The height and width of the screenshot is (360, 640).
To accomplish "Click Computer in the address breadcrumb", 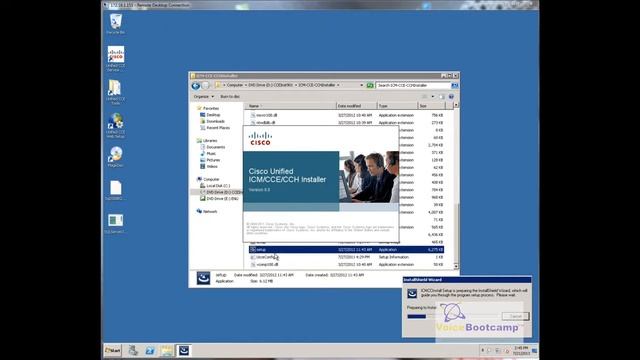I will (x=235, y=85).
